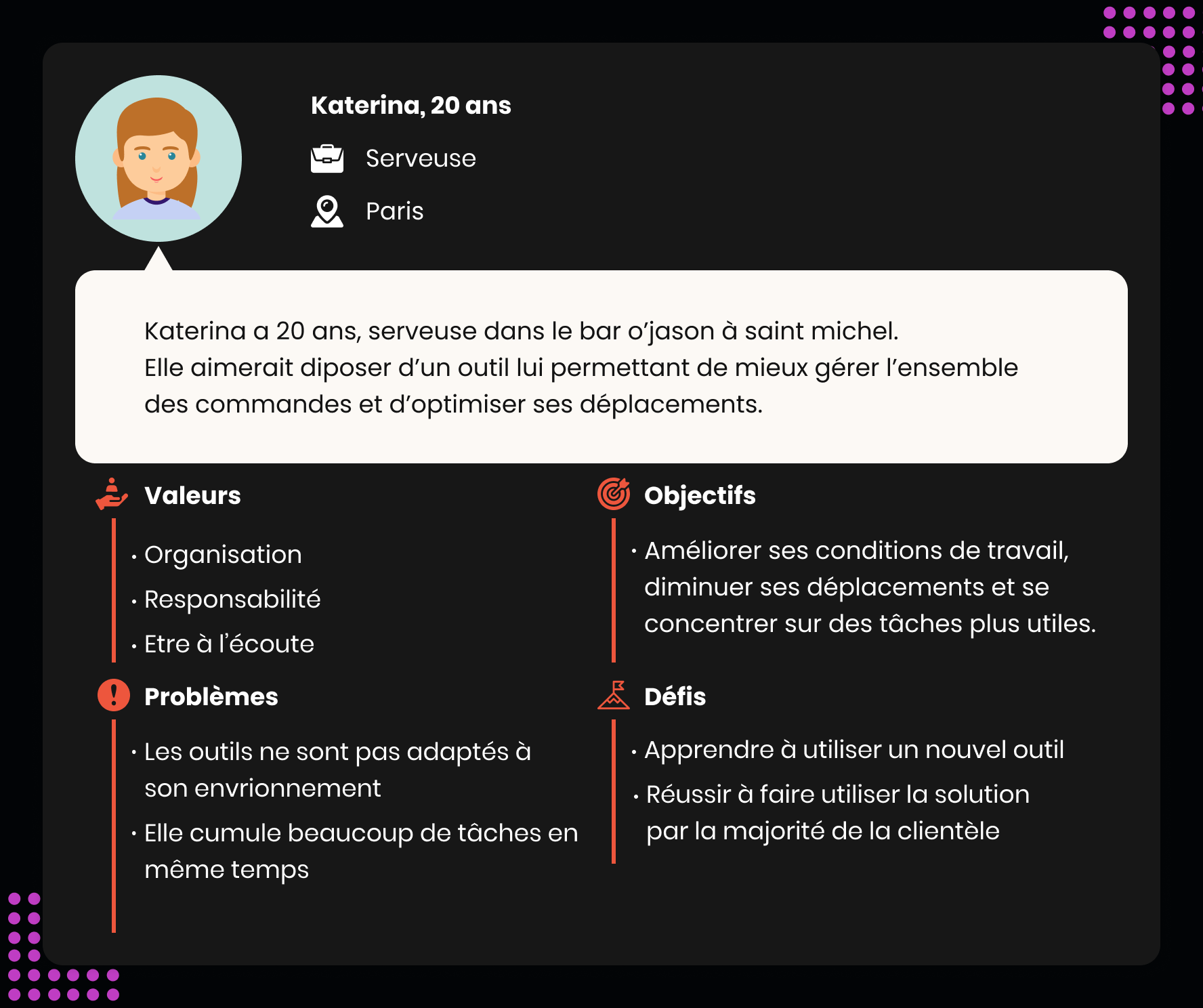
Task: Click Katerina's avatar portrait
Action: point(158,159)
